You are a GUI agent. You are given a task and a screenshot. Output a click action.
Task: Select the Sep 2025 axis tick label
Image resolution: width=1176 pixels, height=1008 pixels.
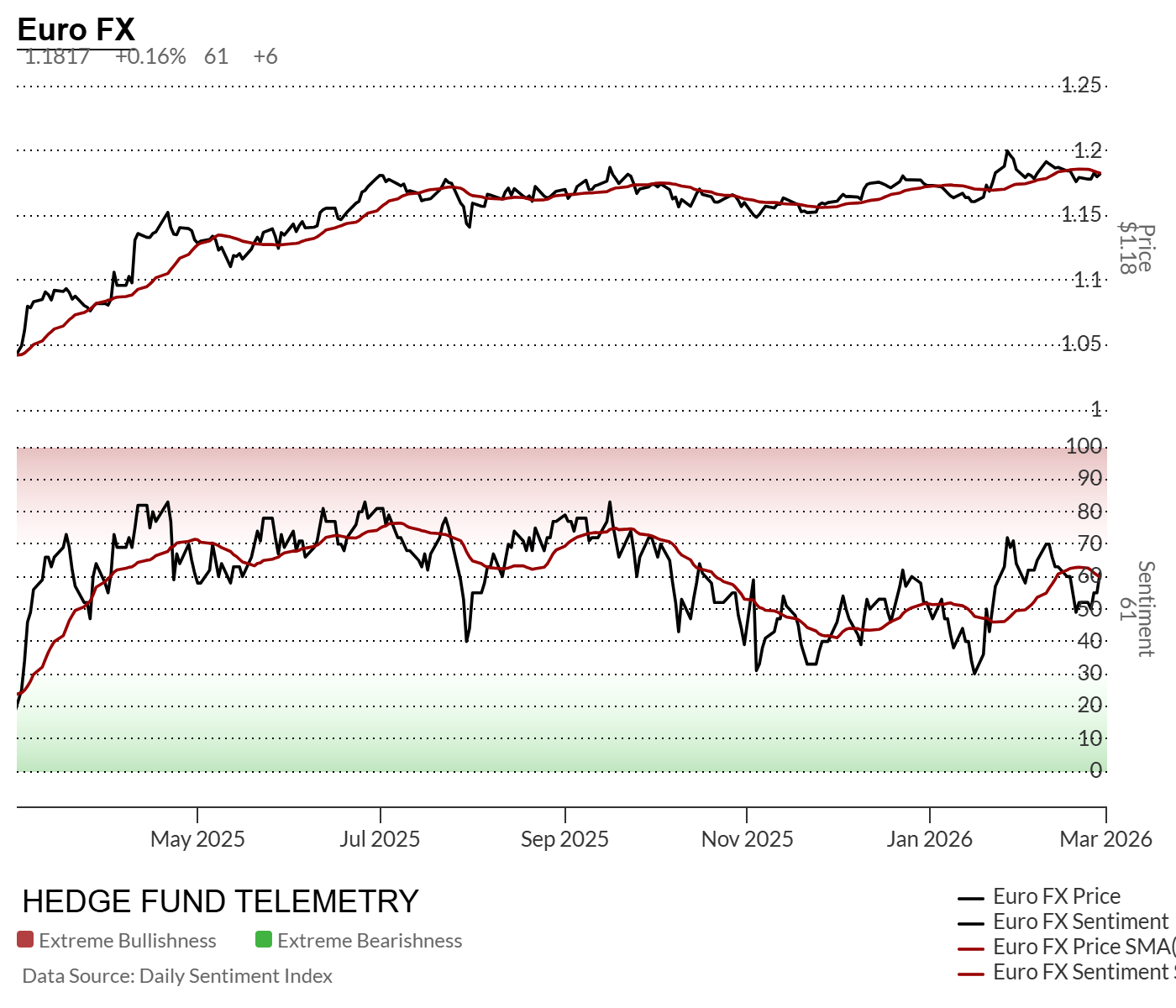coord(564,838)
